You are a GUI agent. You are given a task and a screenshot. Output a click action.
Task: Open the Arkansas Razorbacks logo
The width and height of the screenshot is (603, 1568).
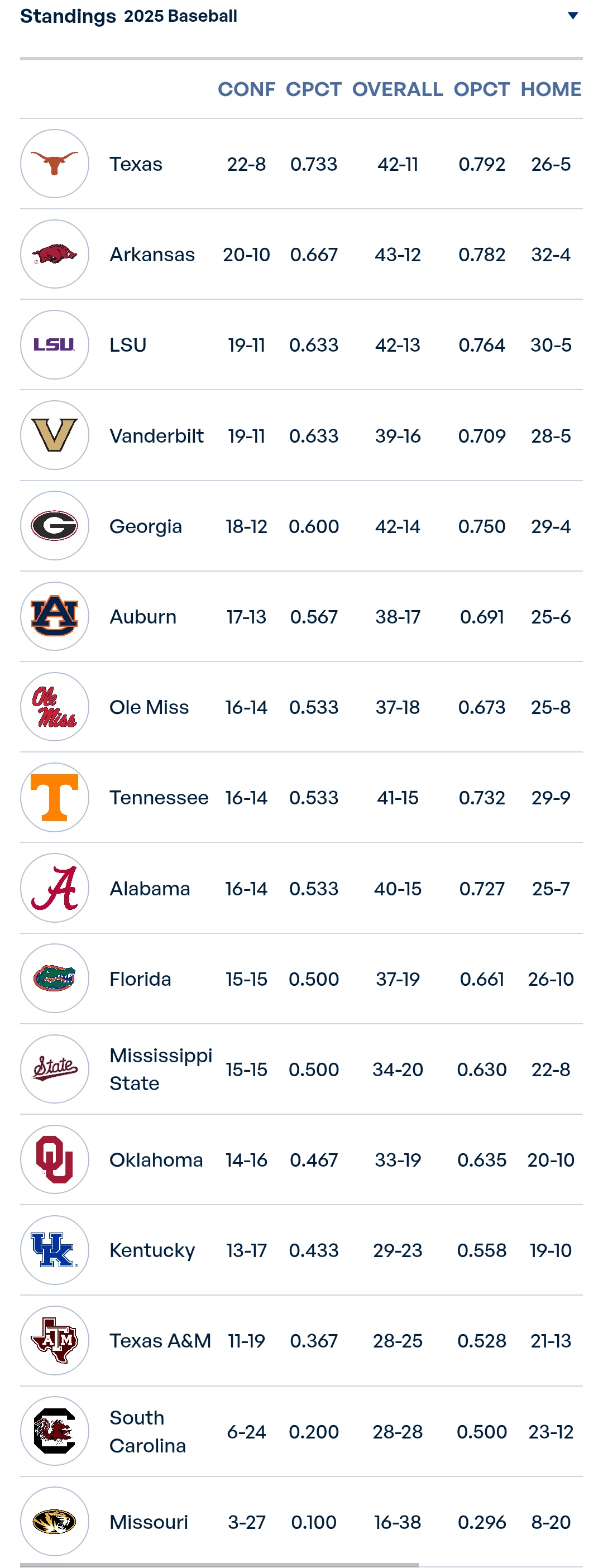pyautogui.click(x=55, y=254)
